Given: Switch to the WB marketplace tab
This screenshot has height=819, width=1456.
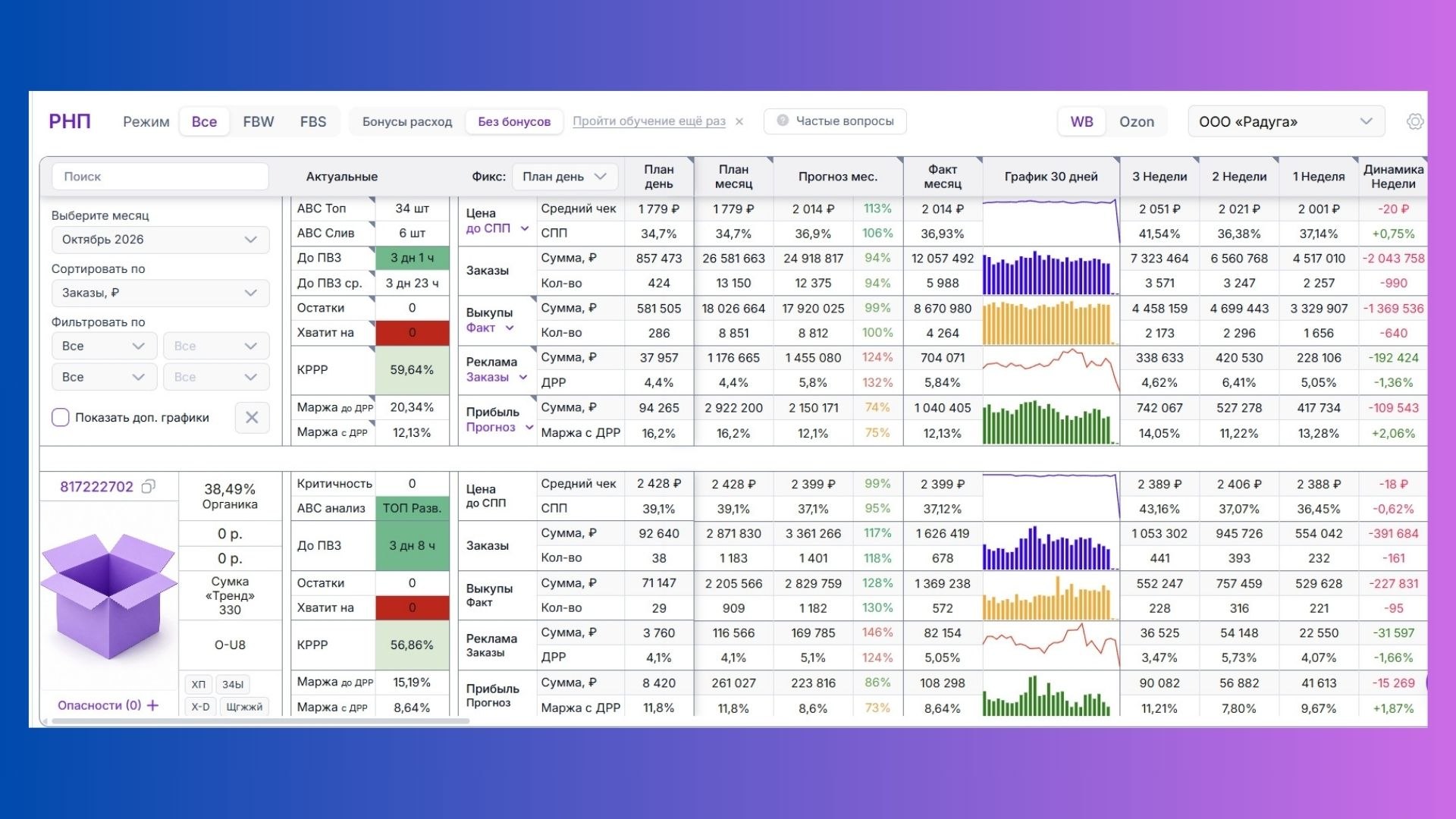Looking at the screenshot, I should 1082,121.
